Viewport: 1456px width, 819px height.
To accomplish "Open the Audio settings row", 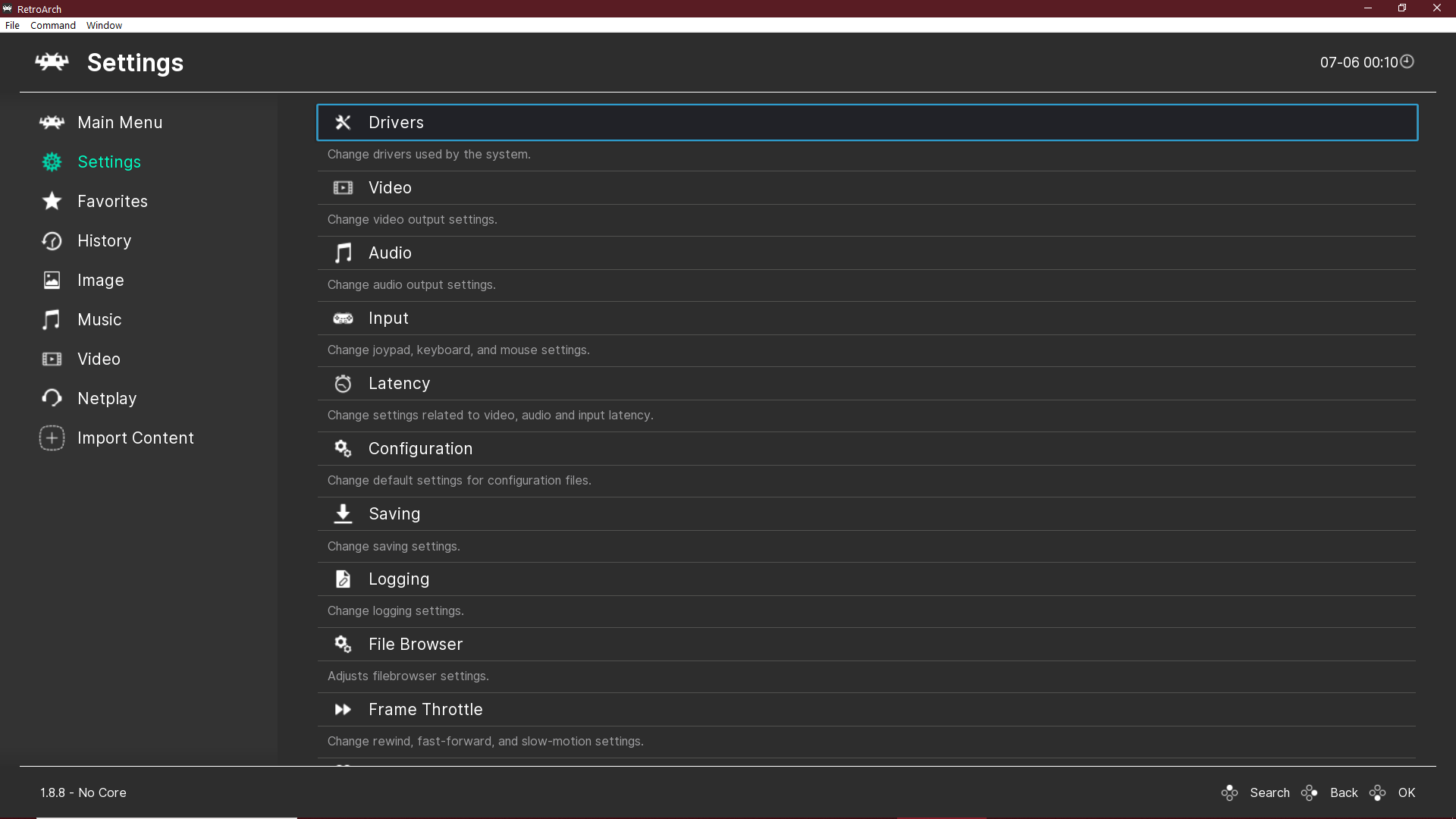I will 867,253.
